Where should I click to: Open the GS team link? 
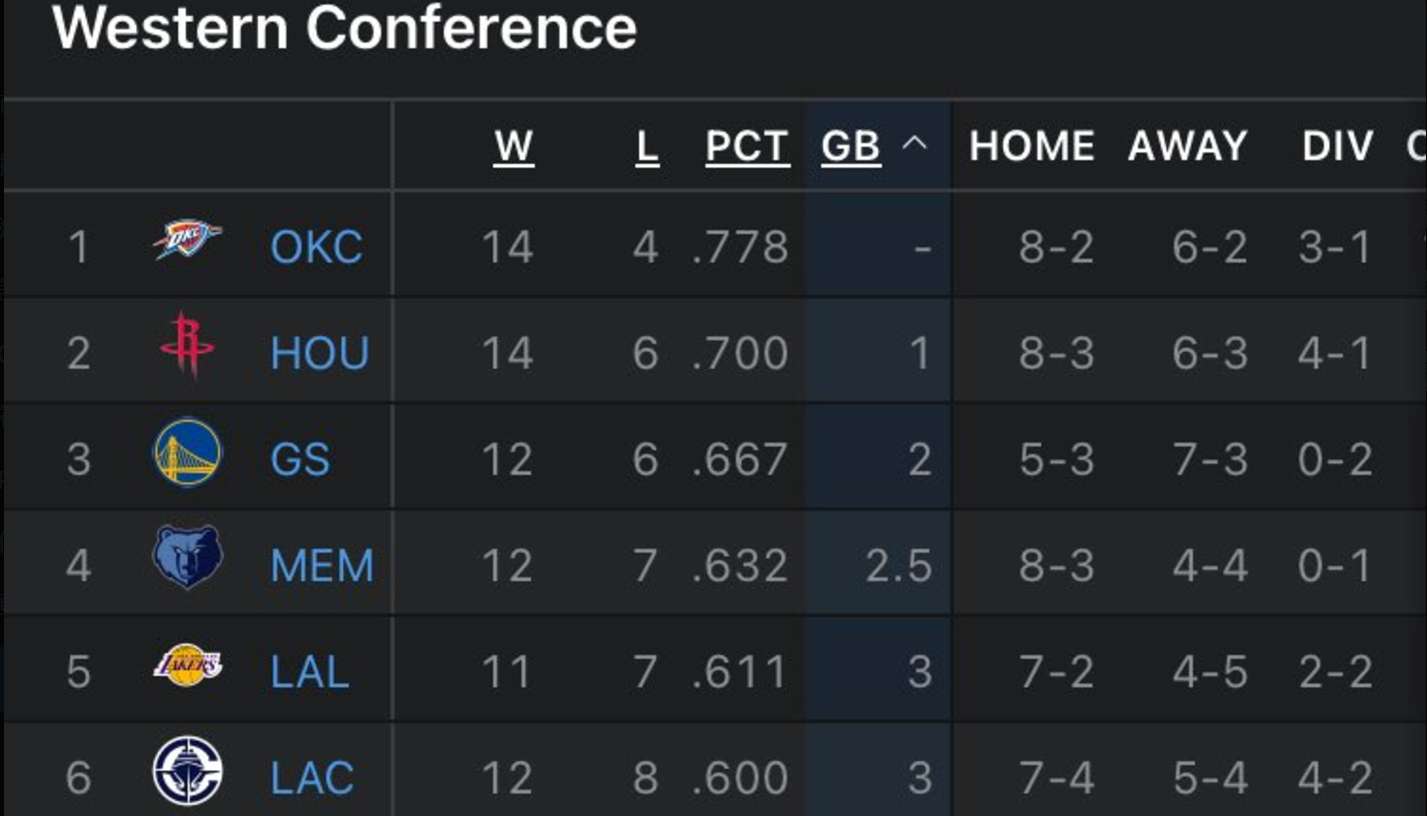point(300,459)
